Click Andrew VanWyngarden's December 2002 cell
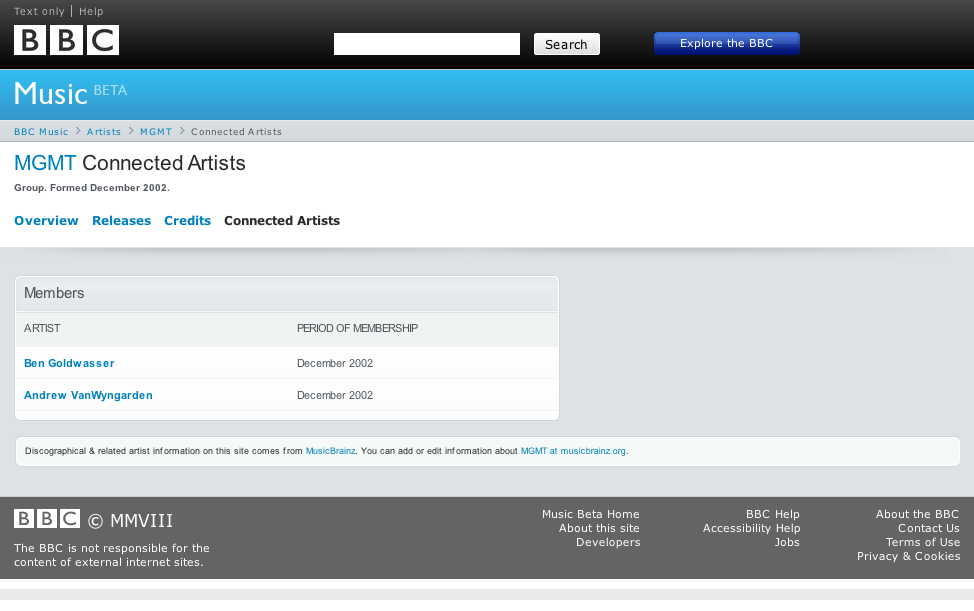This screenshot has width=974, height=611. pos(335,396)
